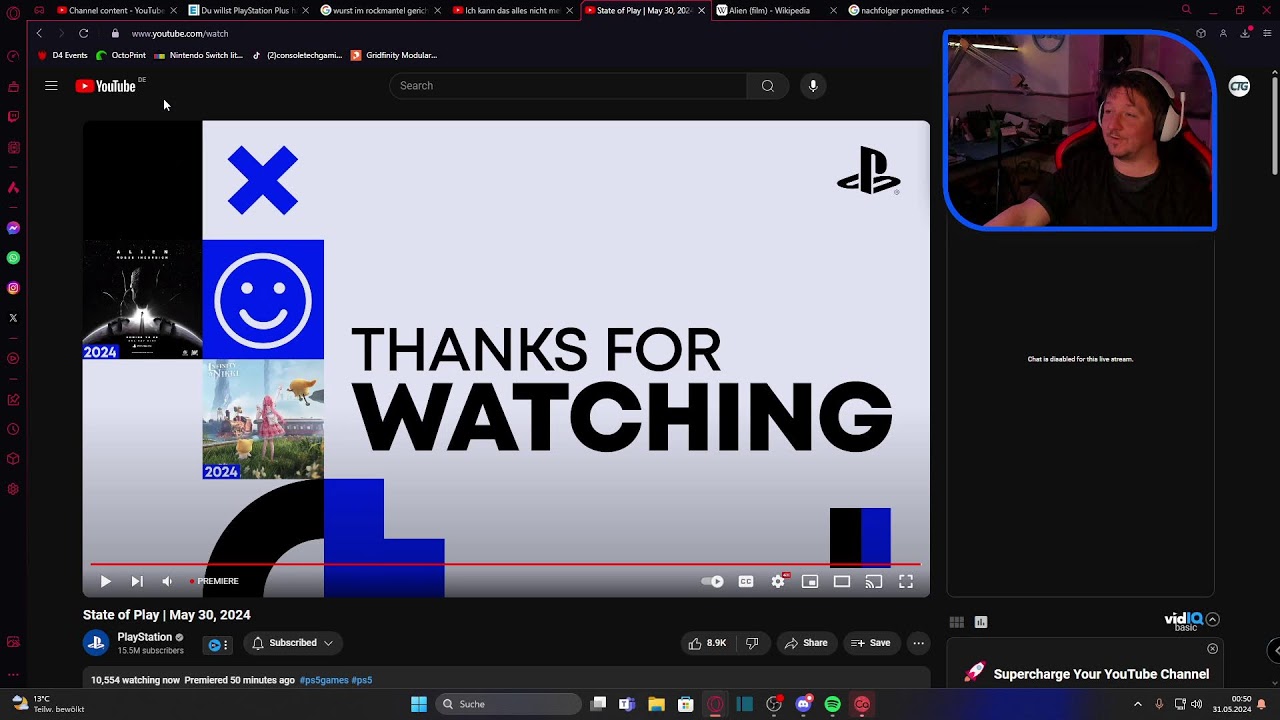Open Messenger in the Opera sidebar
The image size is (1280, 720).
[x=13, y=228]
